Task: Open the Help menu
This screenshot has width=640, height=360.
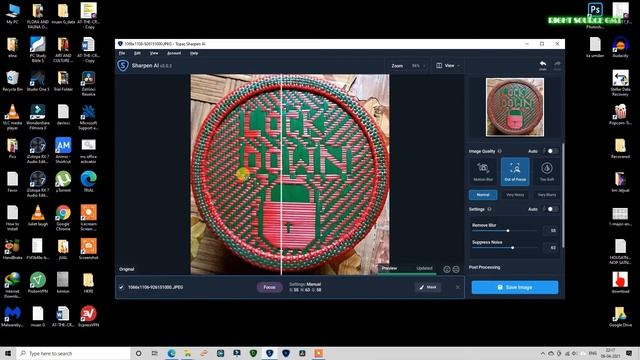Action: 194,53
